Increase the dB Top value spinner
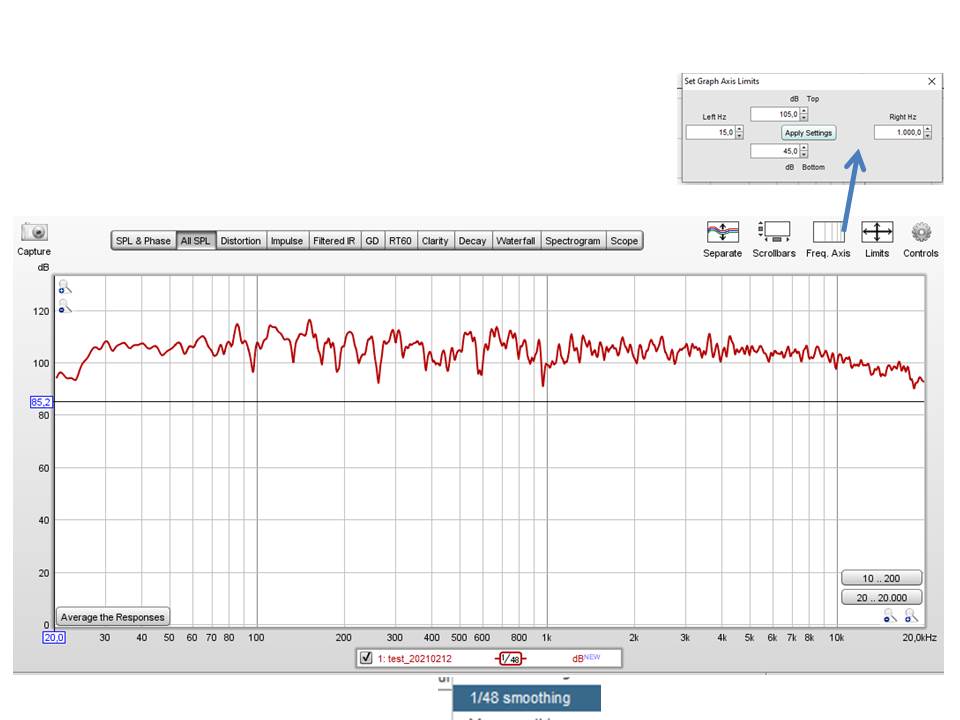The image size is (960, 720). [805, 111]
